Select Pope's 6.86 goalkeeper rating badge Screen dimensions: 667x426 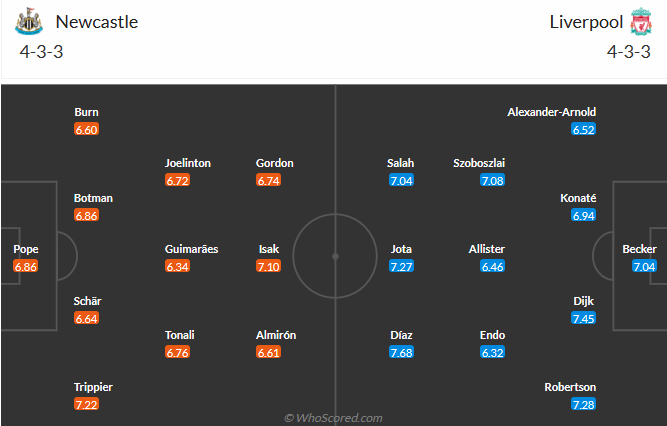click(x=26, y=266)
